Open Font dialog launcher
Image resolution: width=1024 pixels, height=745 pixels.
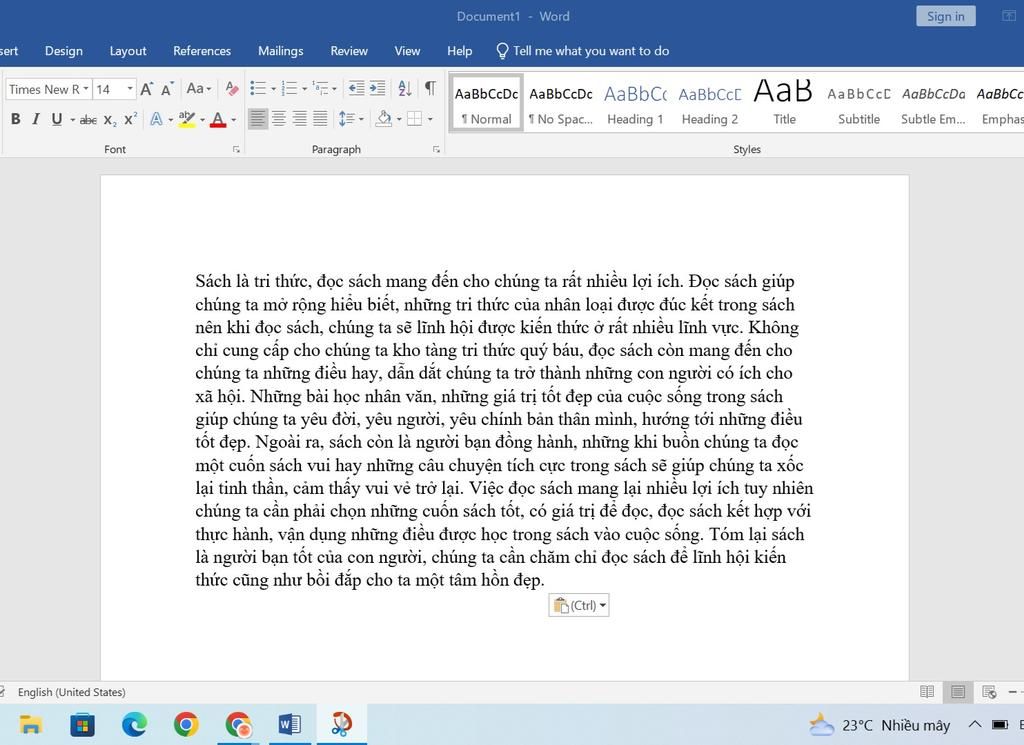pos(236,150)
